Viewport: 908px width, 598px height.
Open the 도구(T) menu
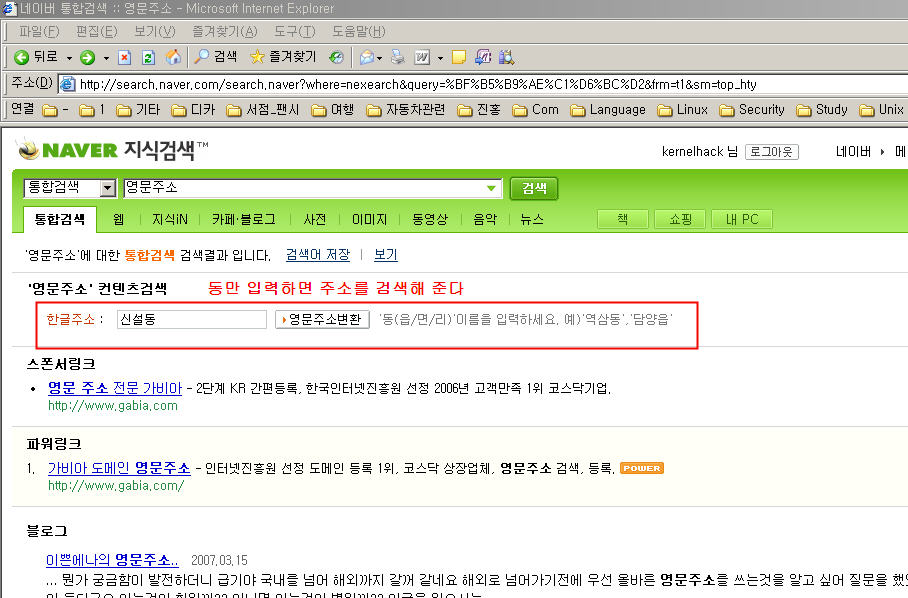point(295,32)
